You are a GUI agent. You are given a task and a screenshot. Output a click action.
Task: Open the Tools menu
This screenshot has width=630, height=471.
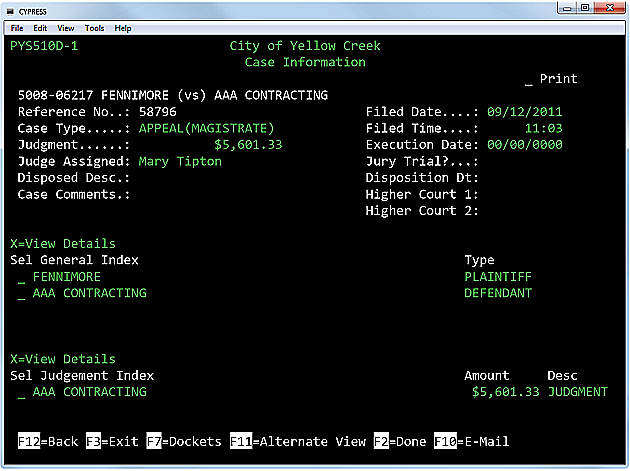(x=94, y=28)
